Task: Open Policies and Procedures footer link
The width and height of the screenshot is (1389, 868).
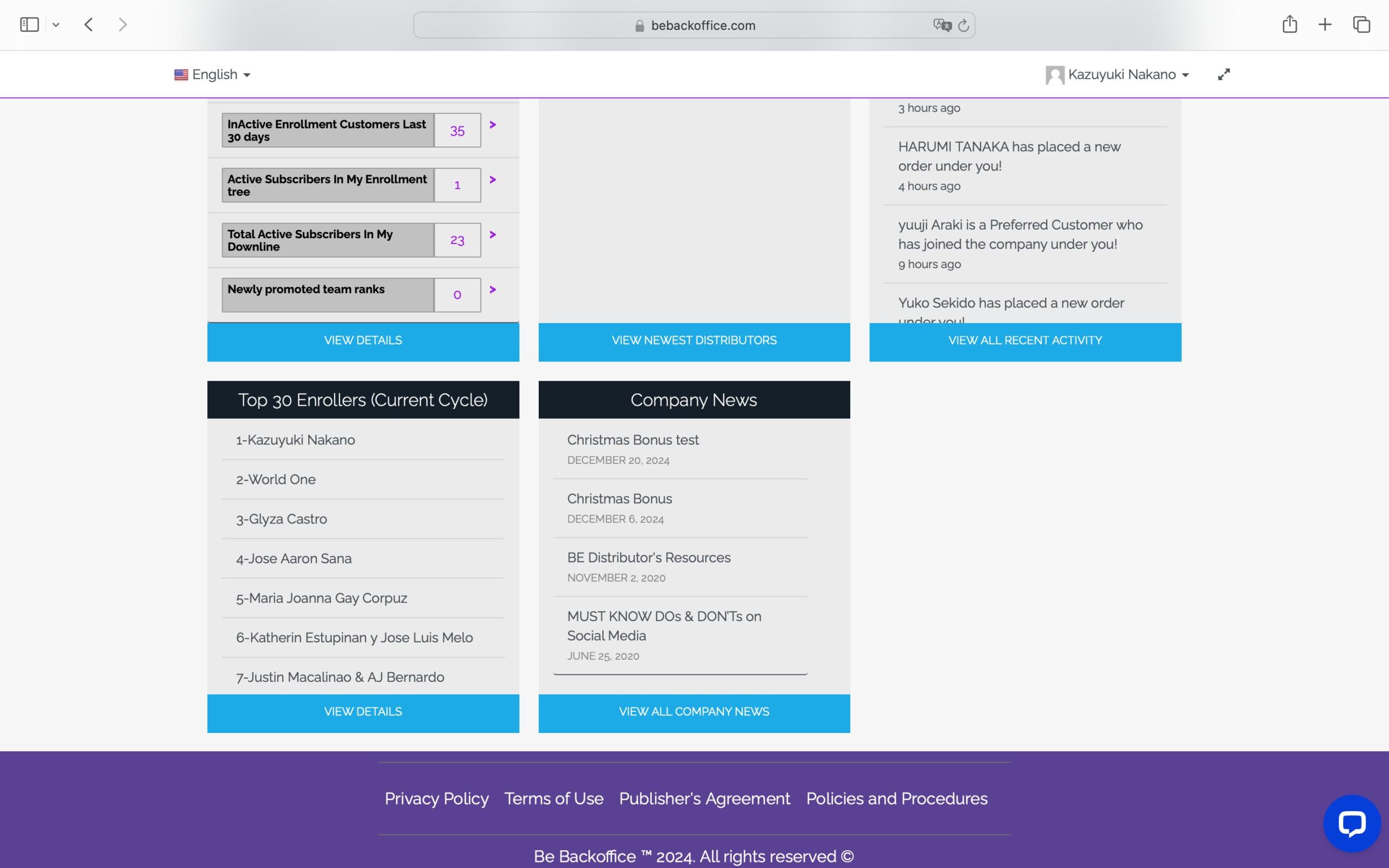Action: click(x=896, y=799)
